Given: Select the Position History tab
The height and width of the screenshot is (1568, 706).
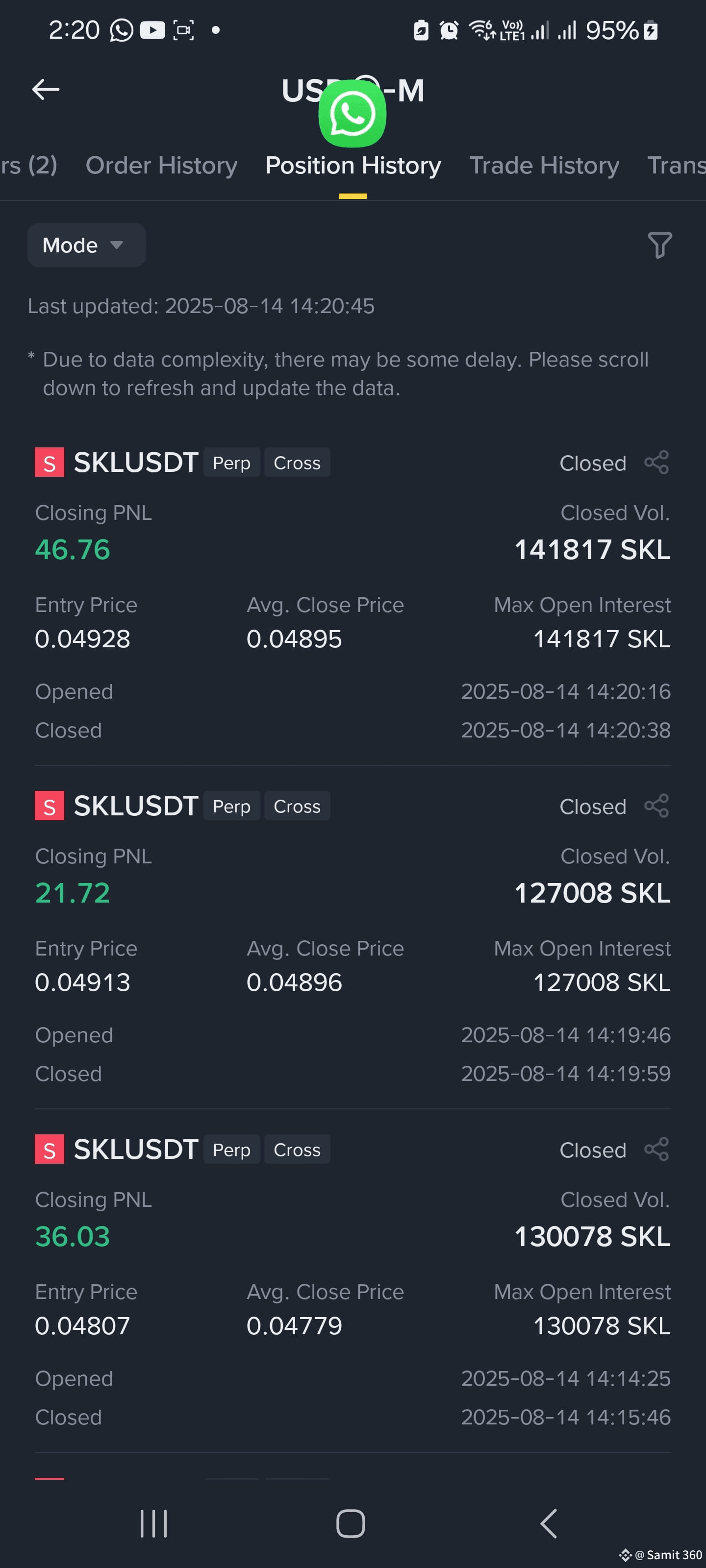Looking at the screenshot, I should pyautogui.click(x=353, y=166).
